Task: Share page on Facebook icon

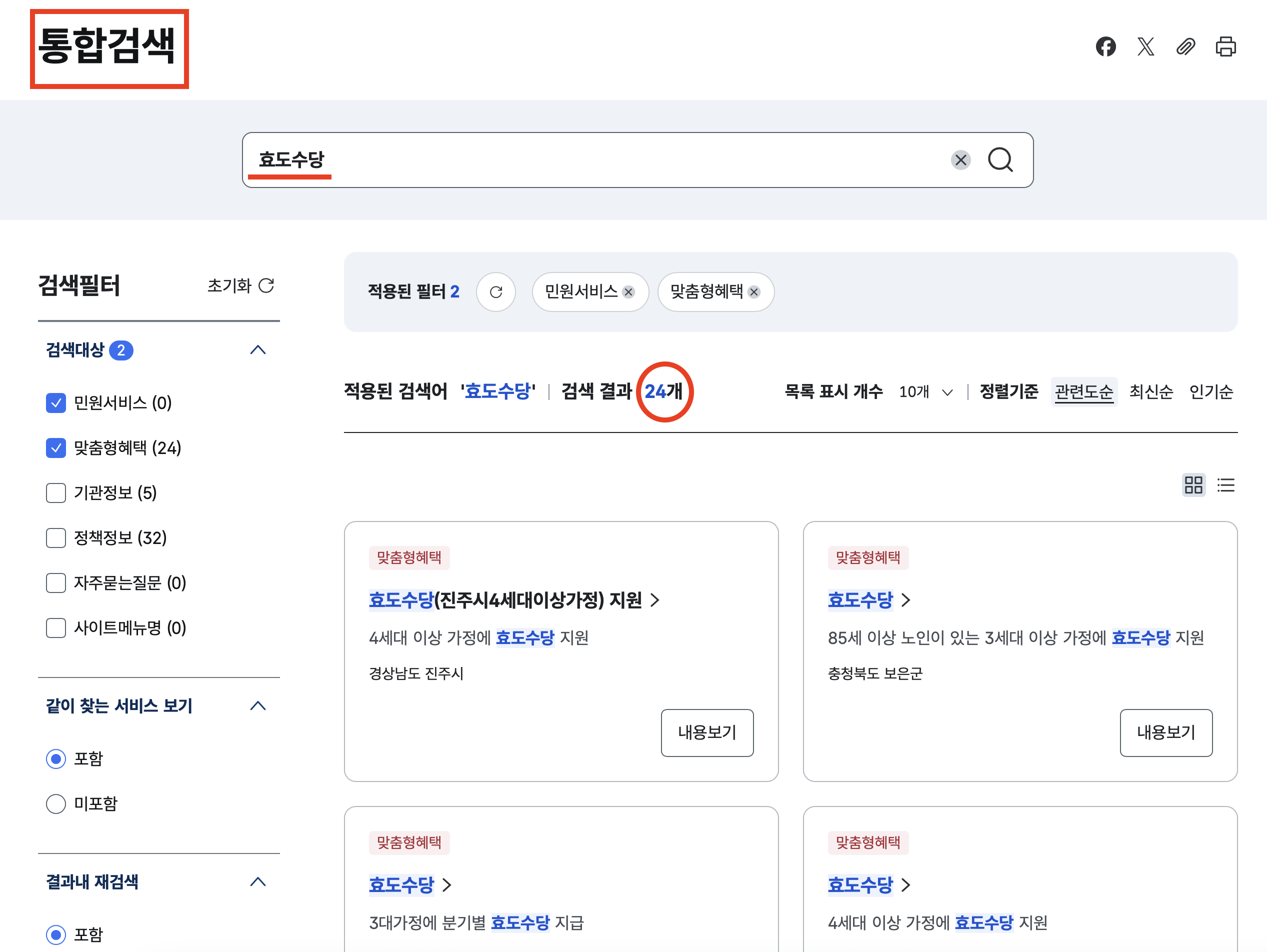Action: pos(1105,46)
